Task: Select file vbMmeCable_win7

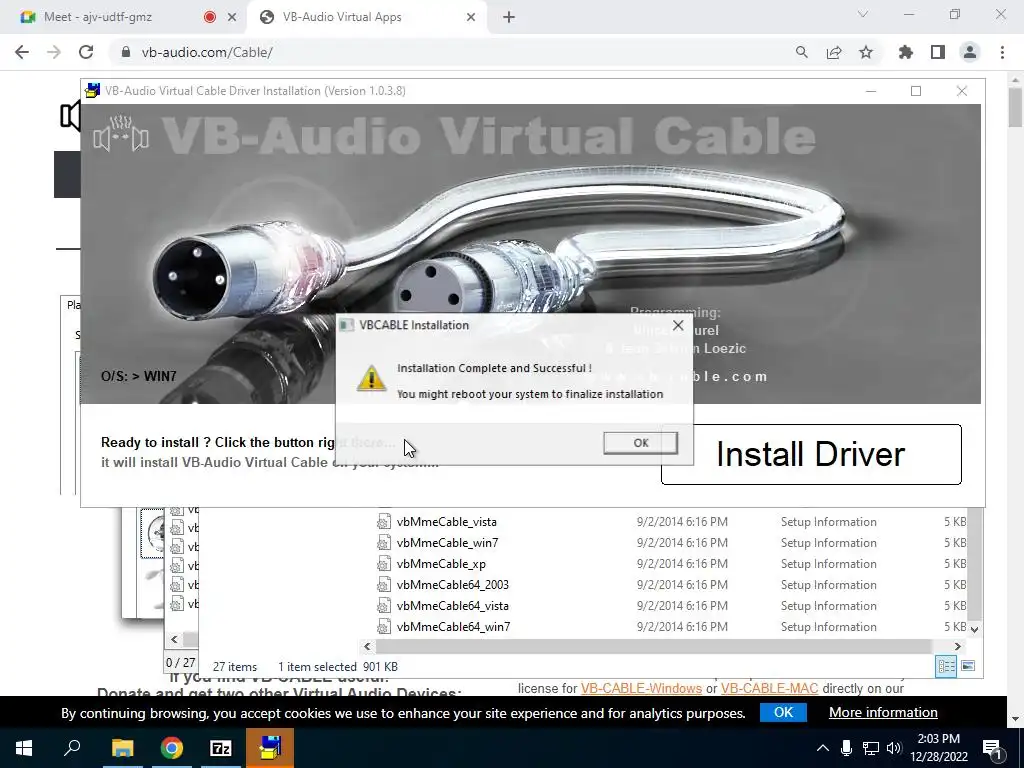Action: click(x=447, y=543)
